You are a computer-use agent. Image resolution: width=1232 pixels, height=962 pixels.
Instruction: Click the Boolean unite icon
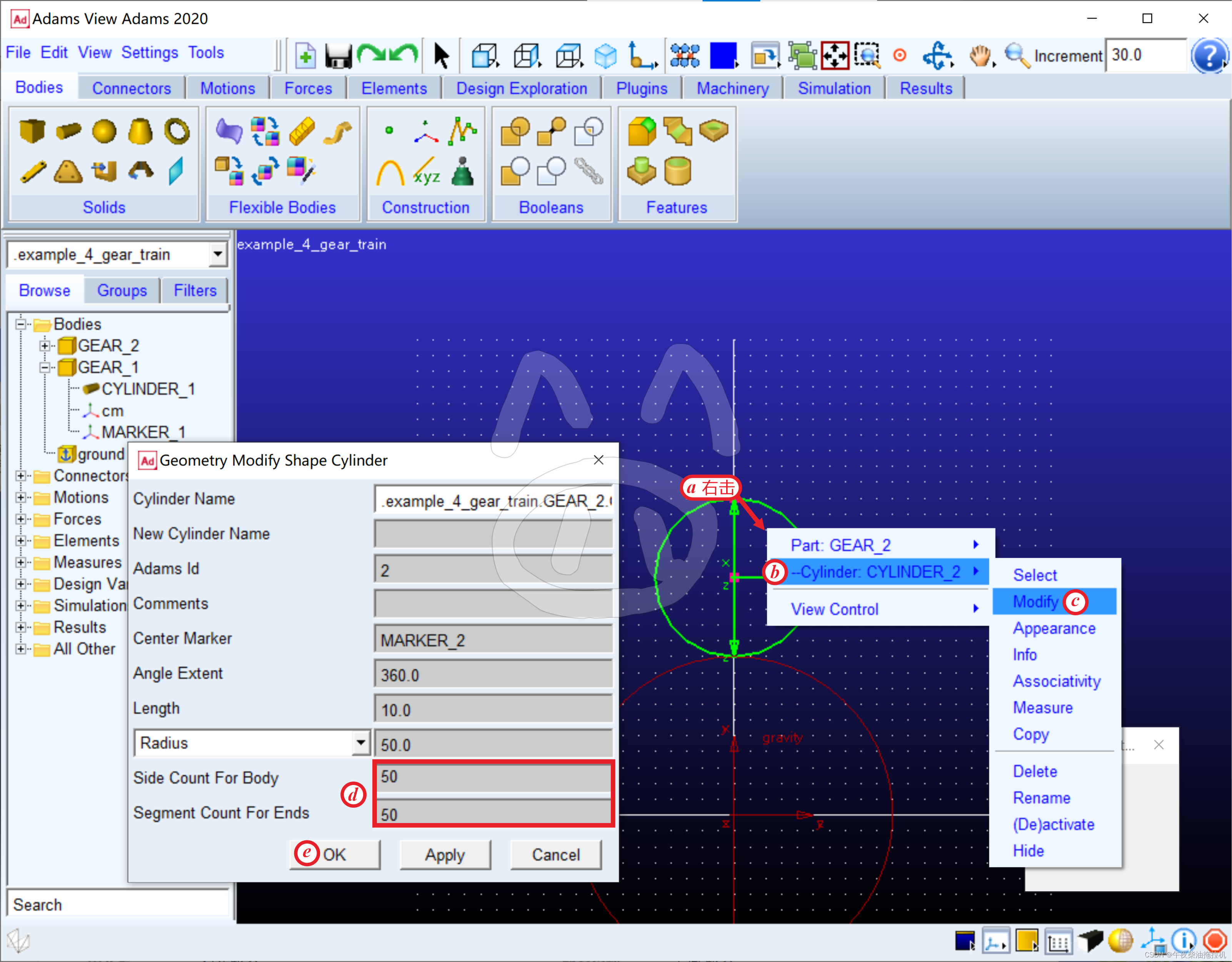[515, 131]
